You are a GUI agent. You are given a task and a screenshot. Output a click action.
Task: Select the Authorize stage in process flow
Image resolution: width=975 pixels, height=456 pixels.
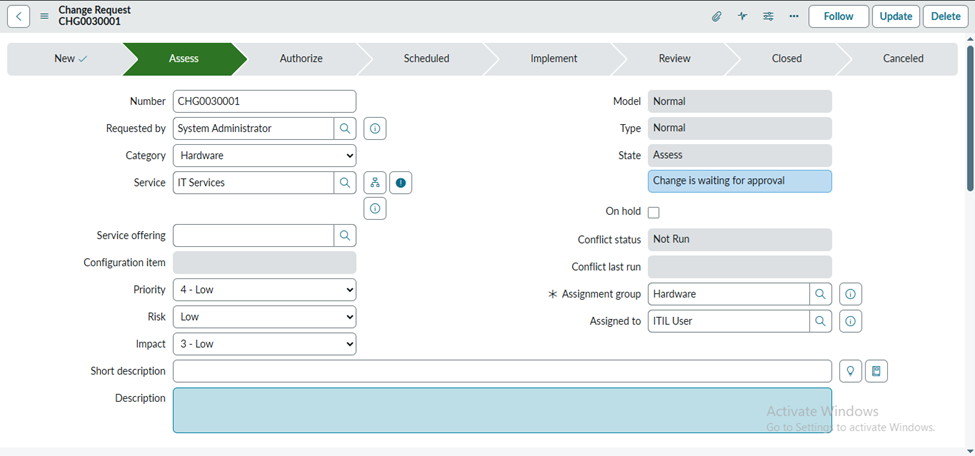[x=301, y=59]
